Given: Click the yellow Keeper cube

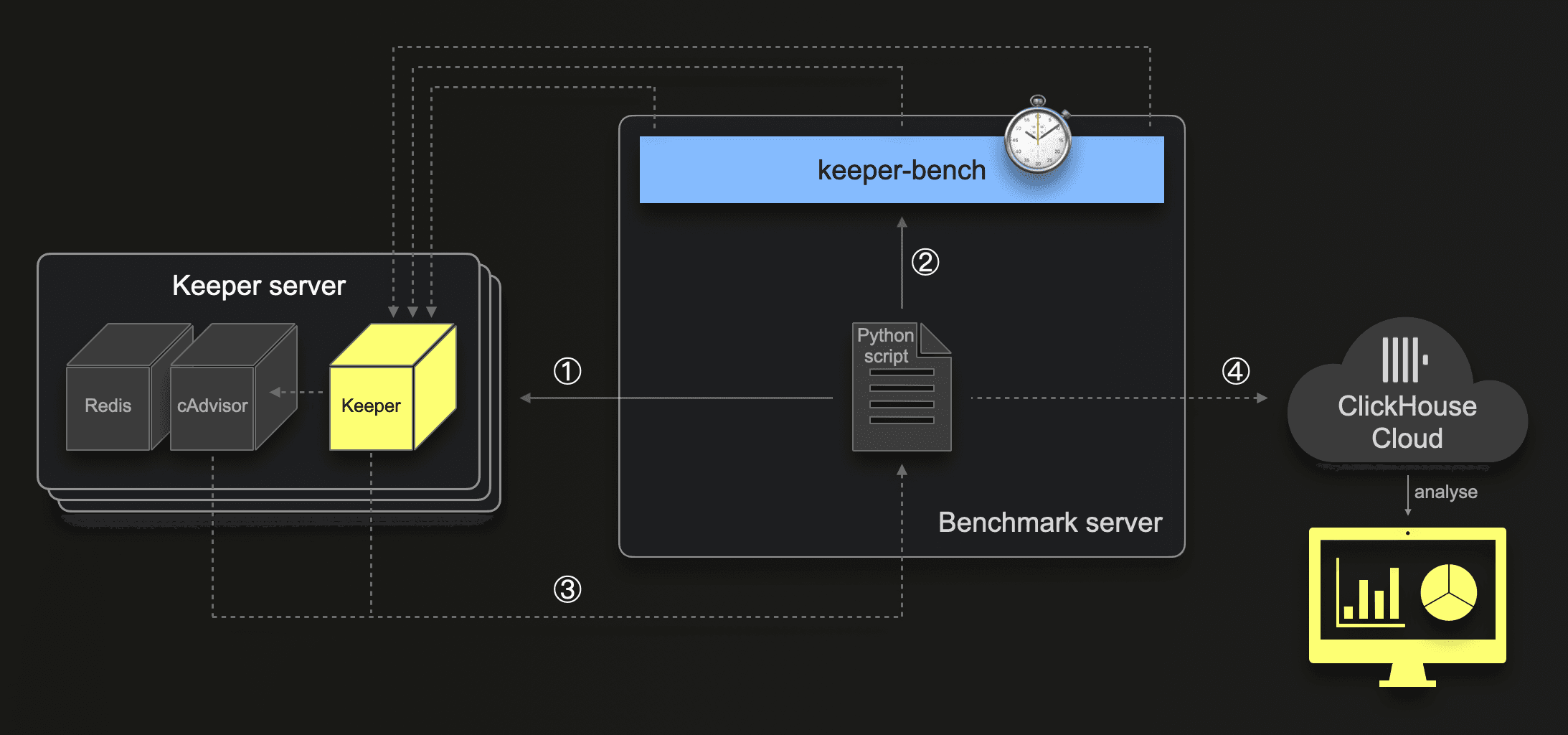Looking at the screenshot, I should point(372,406).
